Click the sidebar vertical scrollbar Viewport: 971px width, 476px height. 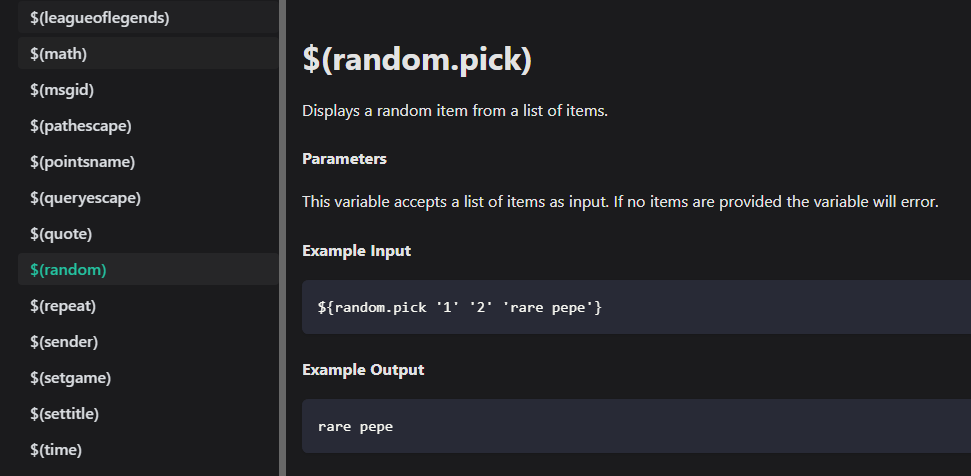[x=282, y=238]
